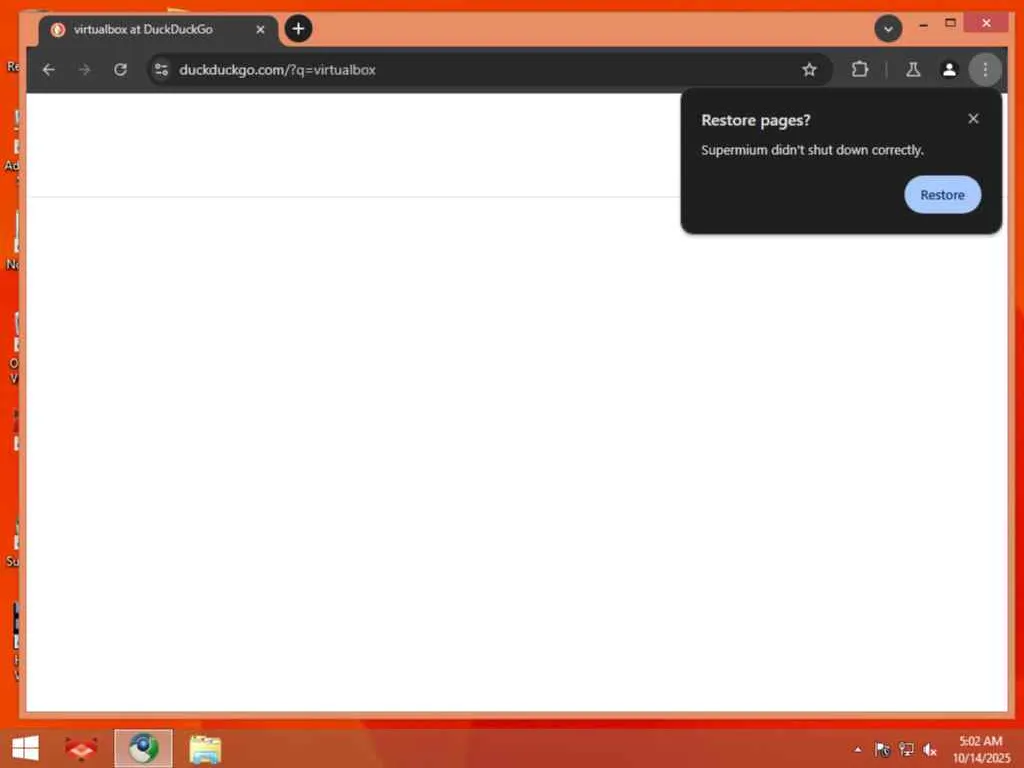Screen dimensions: 1024x768
Task: Open the Action Center flag icon
Action: click(882, 749)
